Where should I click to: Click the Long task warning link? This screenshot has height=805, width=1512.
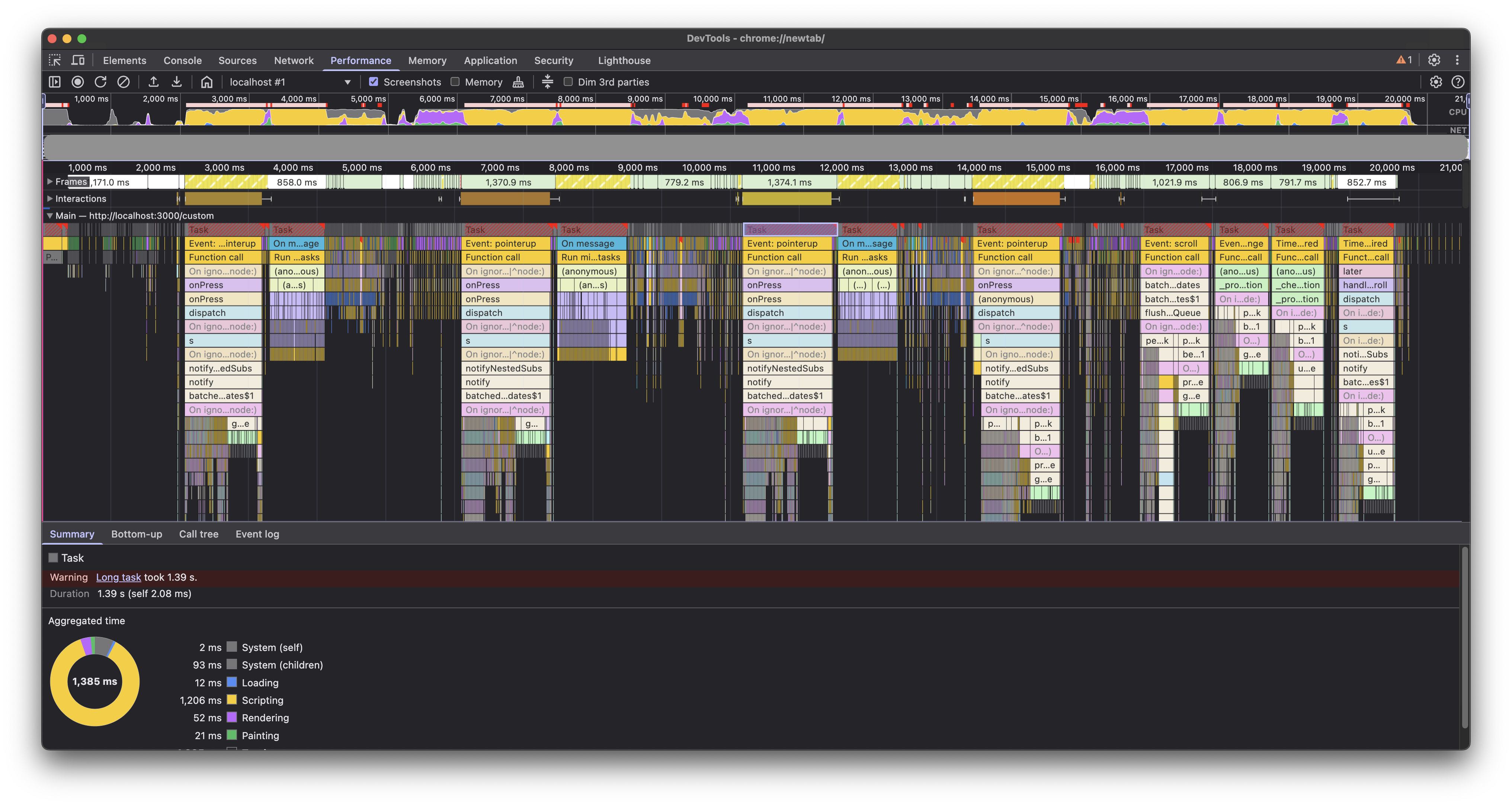tap(119, 577)
